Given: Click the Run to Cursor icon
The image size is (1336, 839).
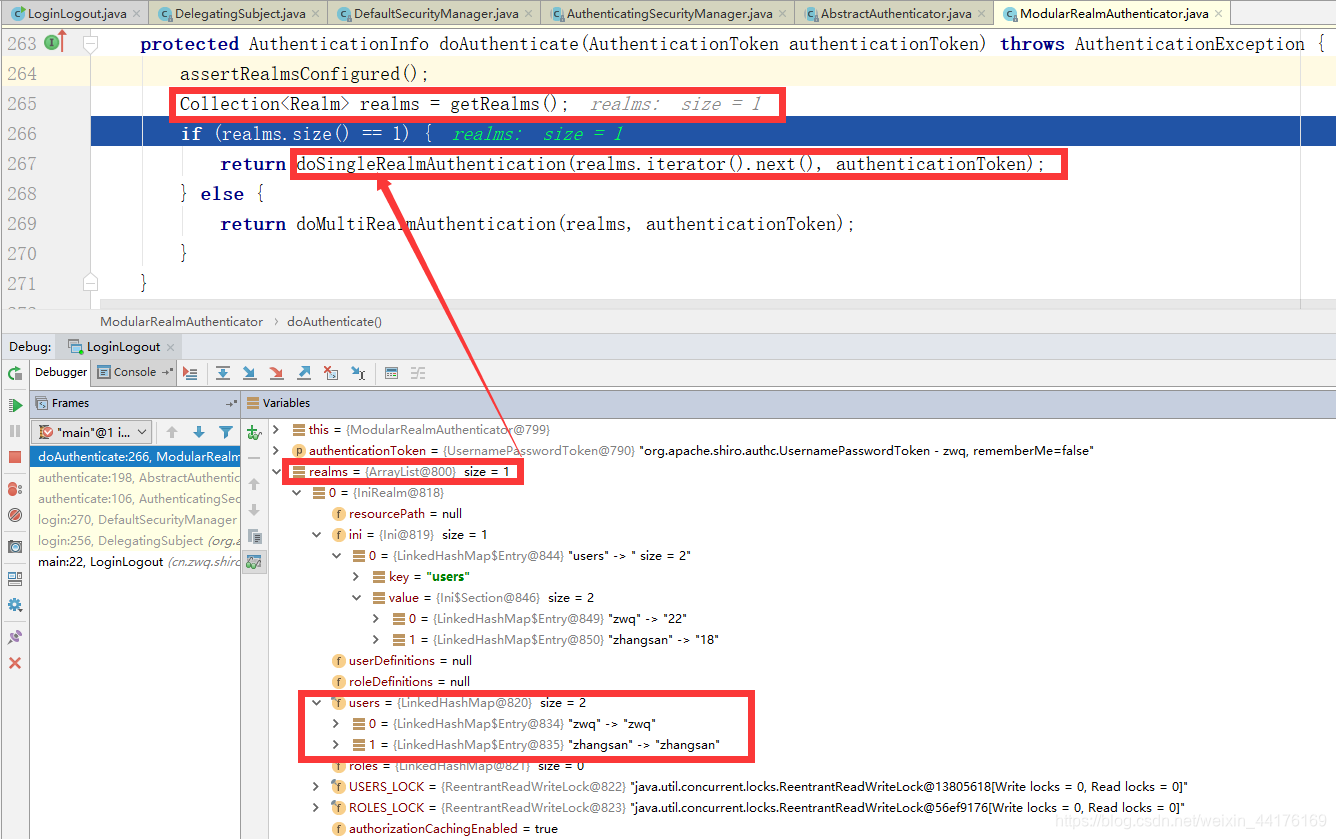Looking at the screenshot, I should [358, 373].
